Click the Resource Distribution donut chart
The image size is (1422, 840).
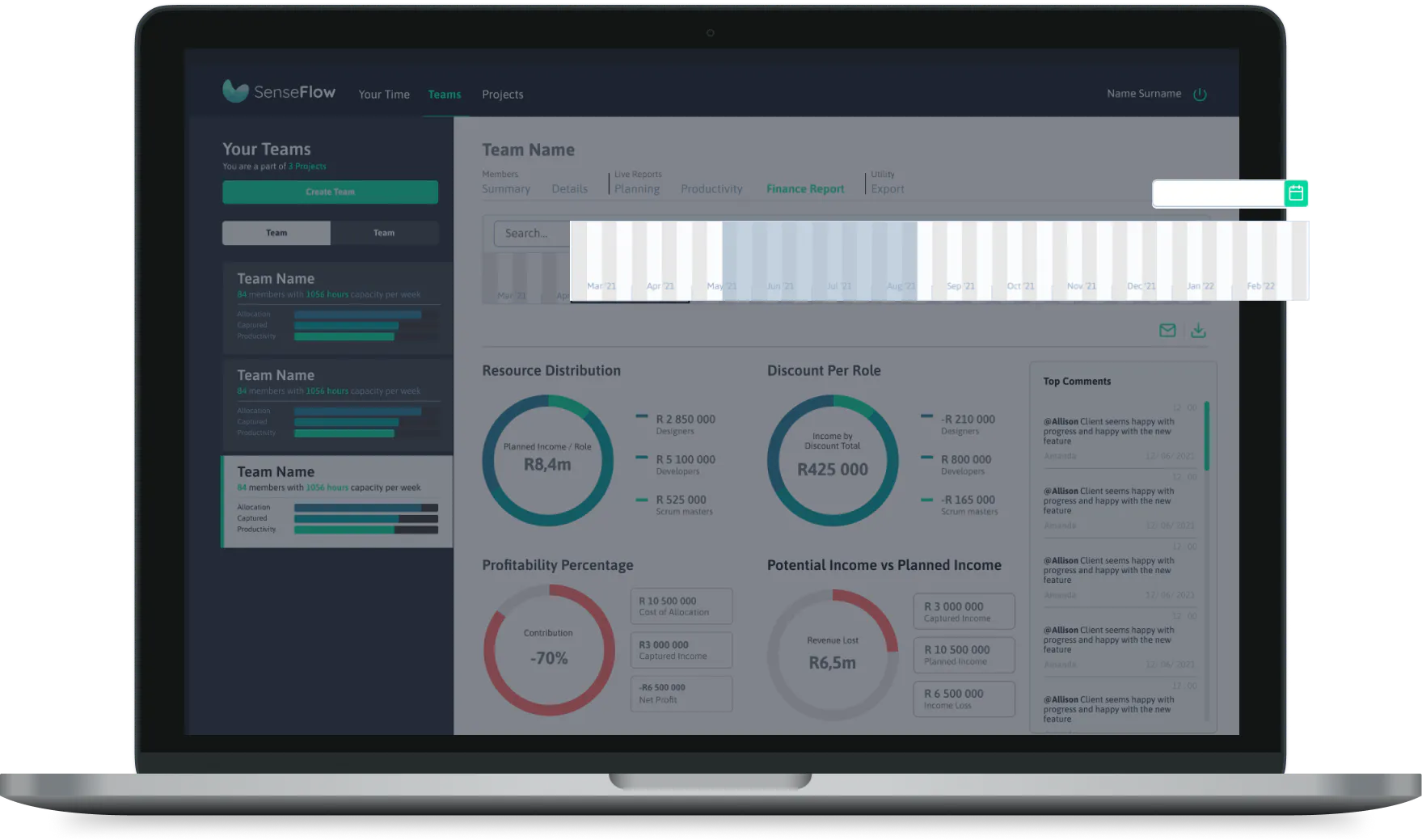point(548,460)
